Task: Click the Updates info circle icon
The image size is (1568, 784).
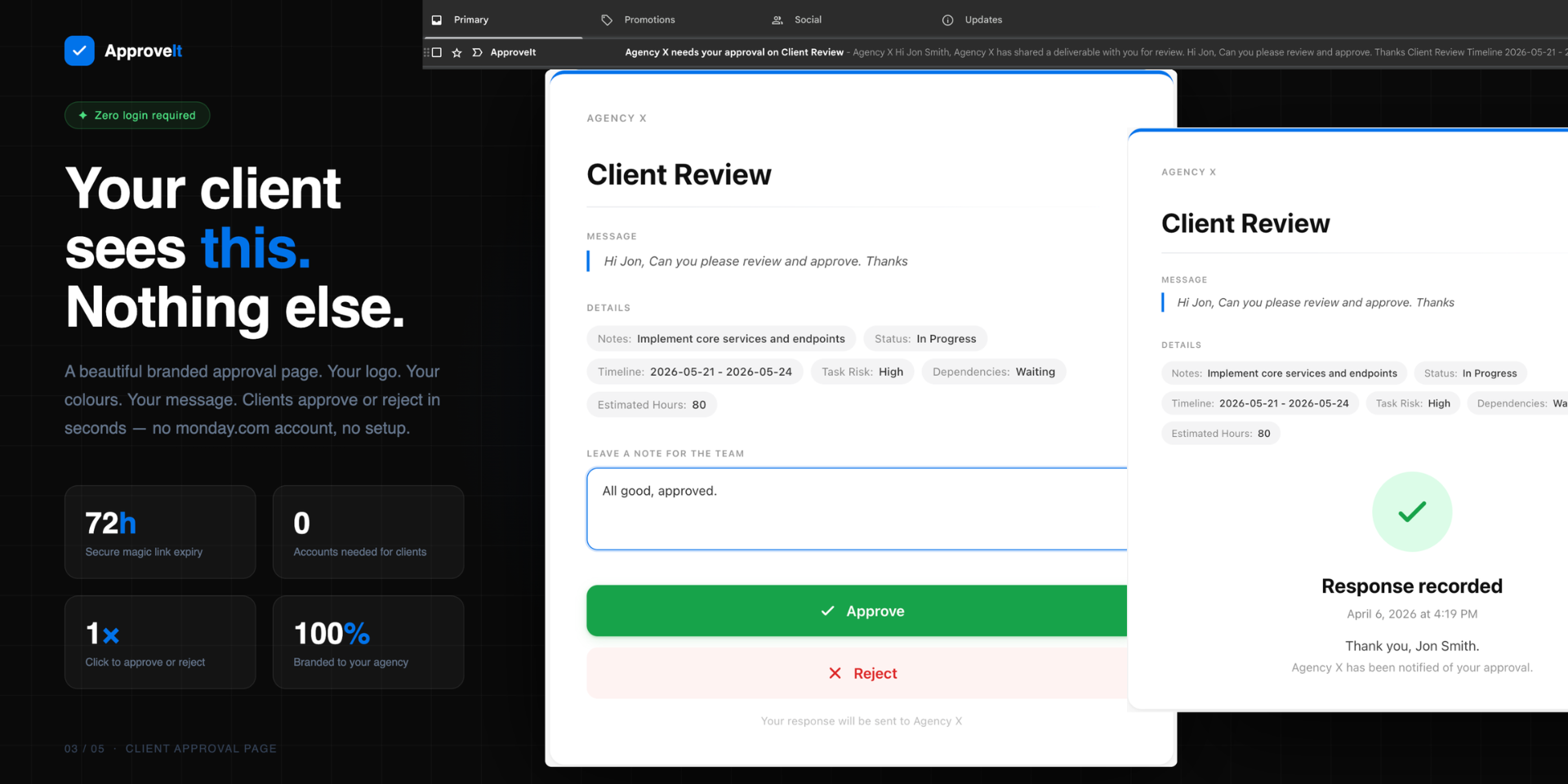Action: click(947, 20)
